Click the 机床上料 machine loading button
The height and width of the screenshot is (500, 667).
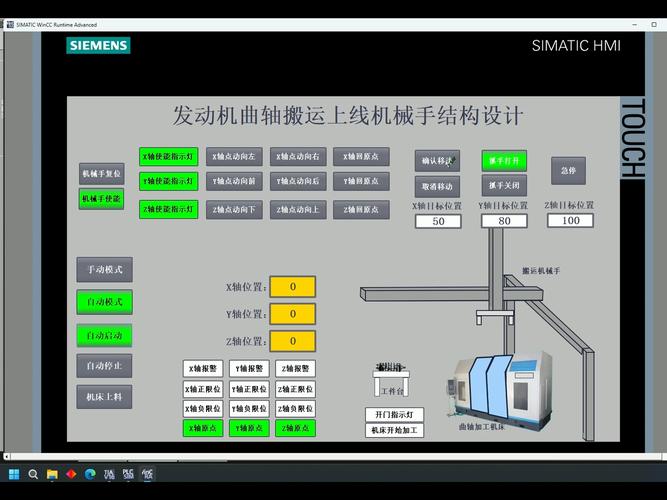point(105,397)
